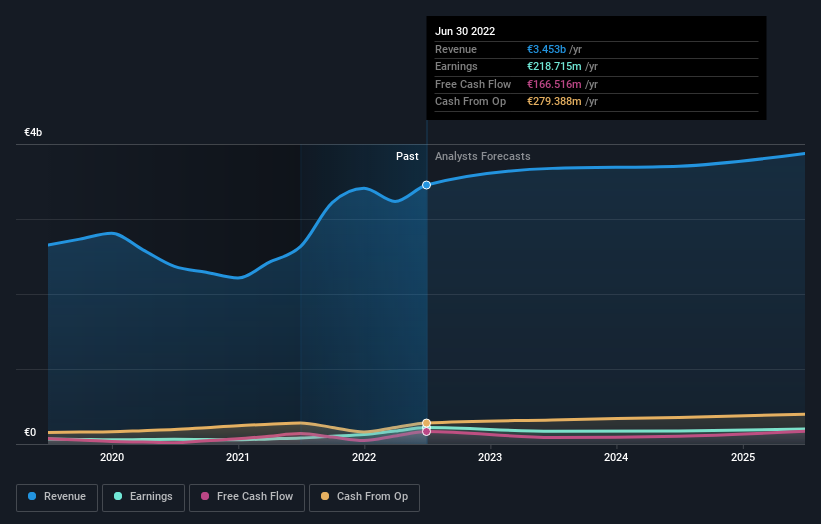Toggle the Earnings legend button

coord(143,497)
